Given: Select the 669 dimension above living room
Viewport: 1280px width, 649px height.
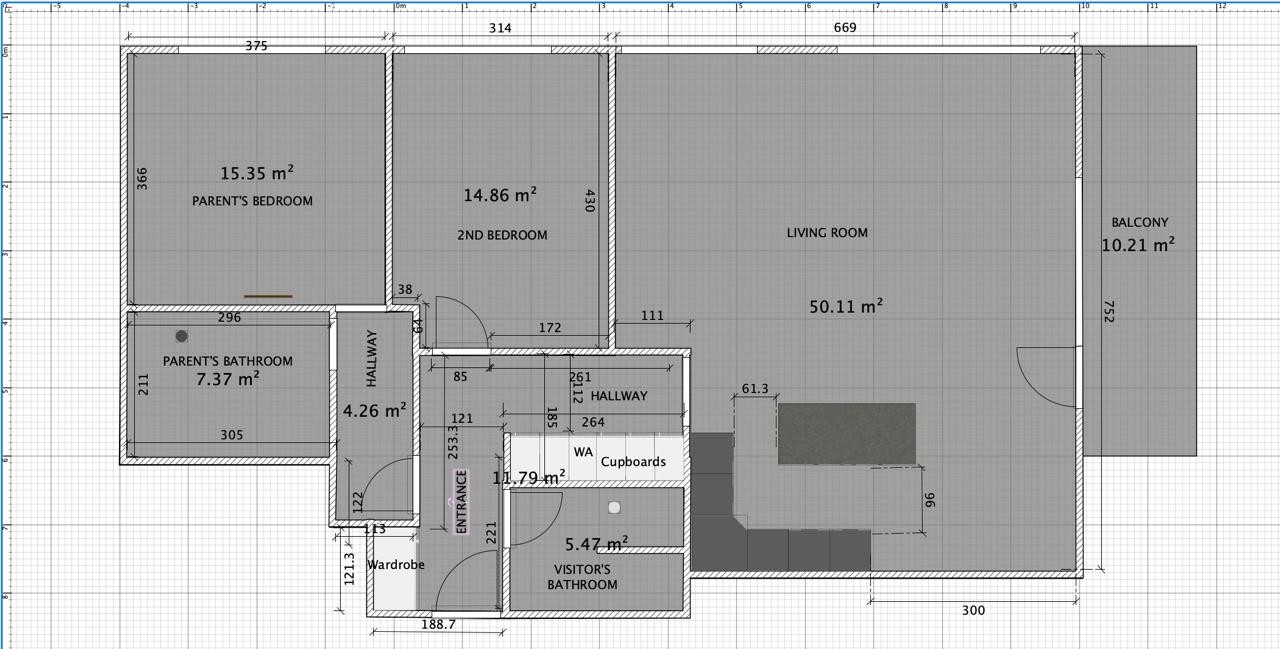Looking at the screenshot, I should pos(845,28).
